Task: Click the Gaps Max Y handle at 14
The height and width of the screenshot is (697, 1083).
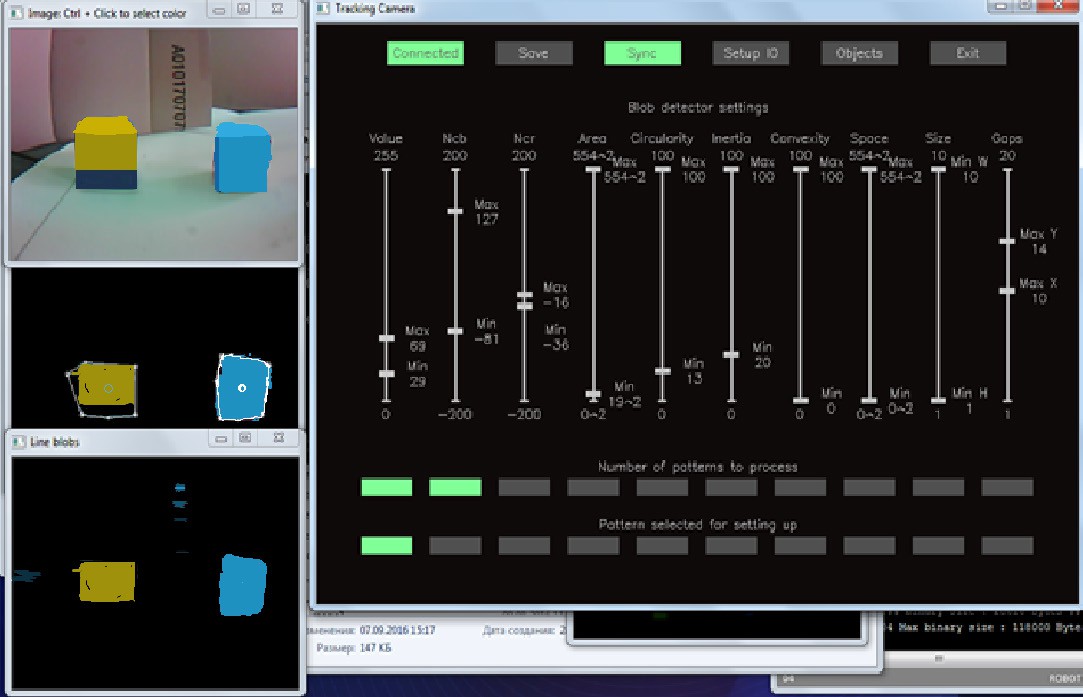Action: 1008,240
